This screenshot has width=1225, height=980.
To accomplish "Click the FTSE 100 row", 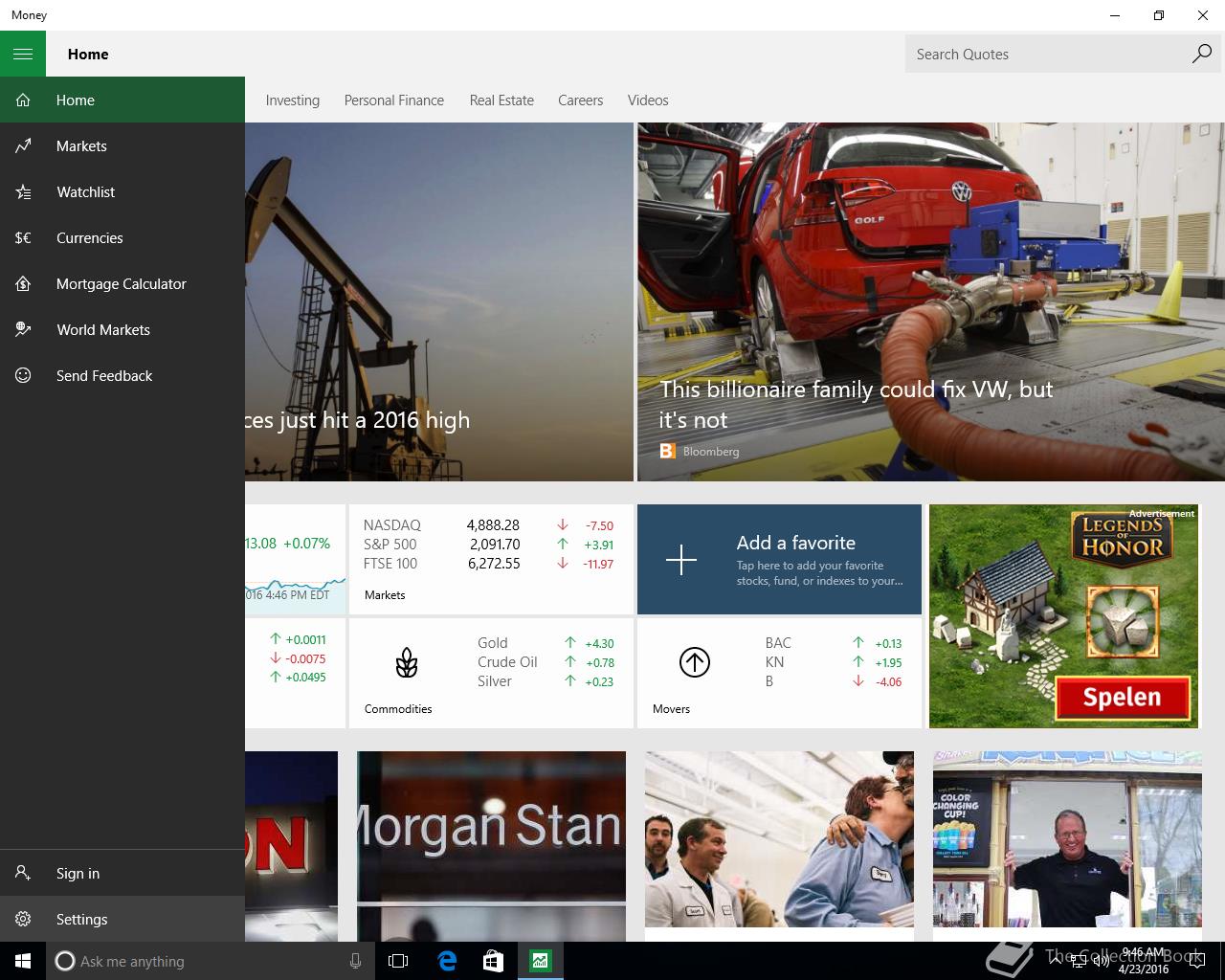I will click(x=488, y=563).
